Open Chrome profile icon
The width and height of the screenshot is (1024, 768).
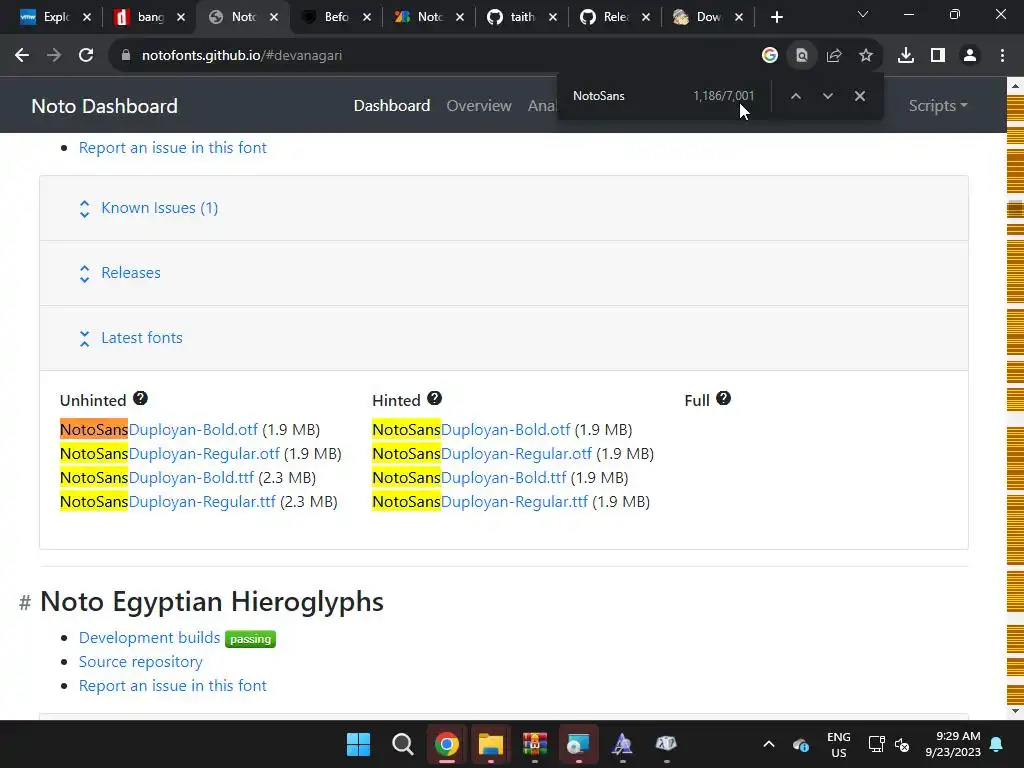(x=970, y=56)
